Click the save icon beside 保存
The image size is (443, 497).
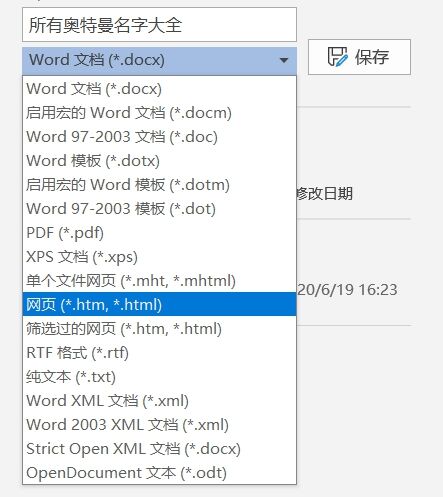click(337, 57)
